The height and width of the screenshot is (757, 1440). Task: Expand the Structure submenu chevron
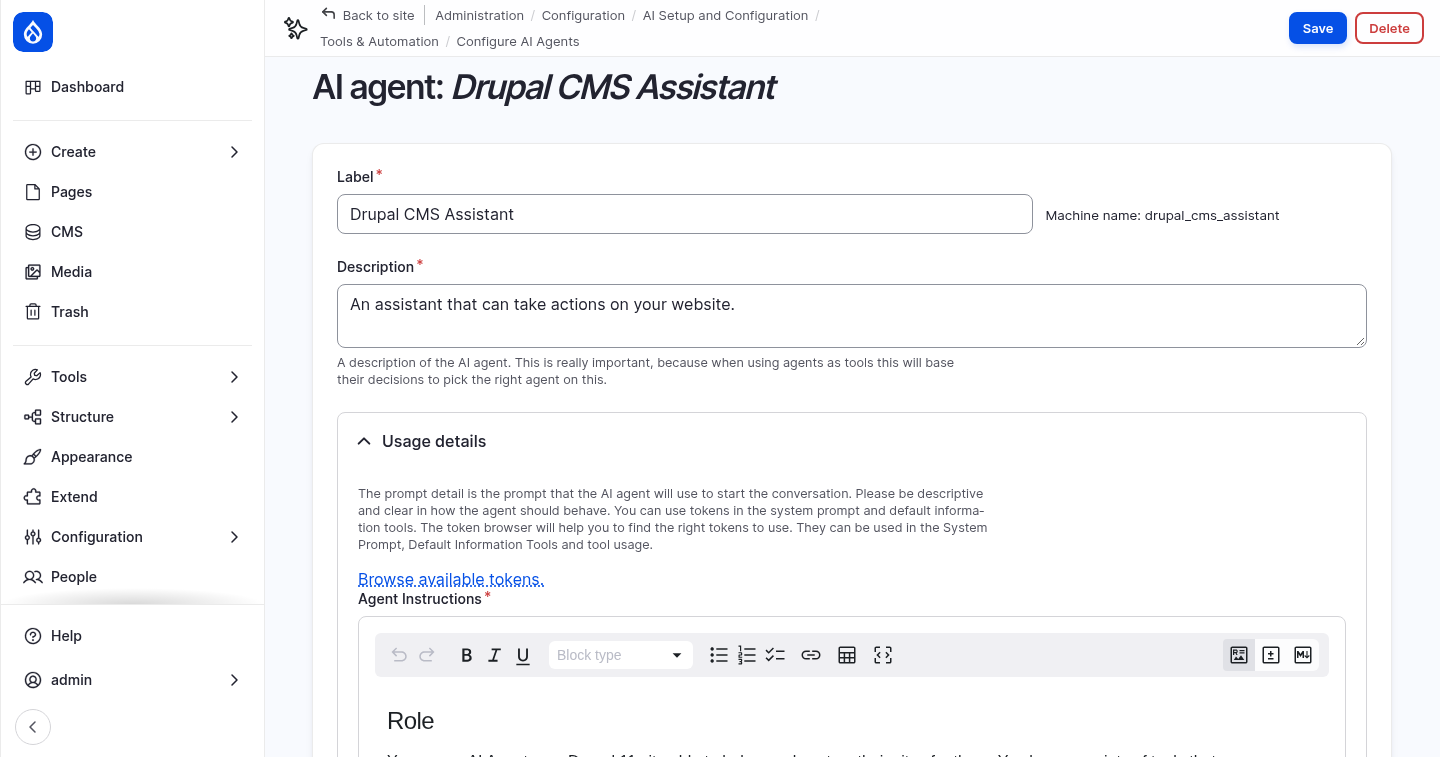point(234,417)
